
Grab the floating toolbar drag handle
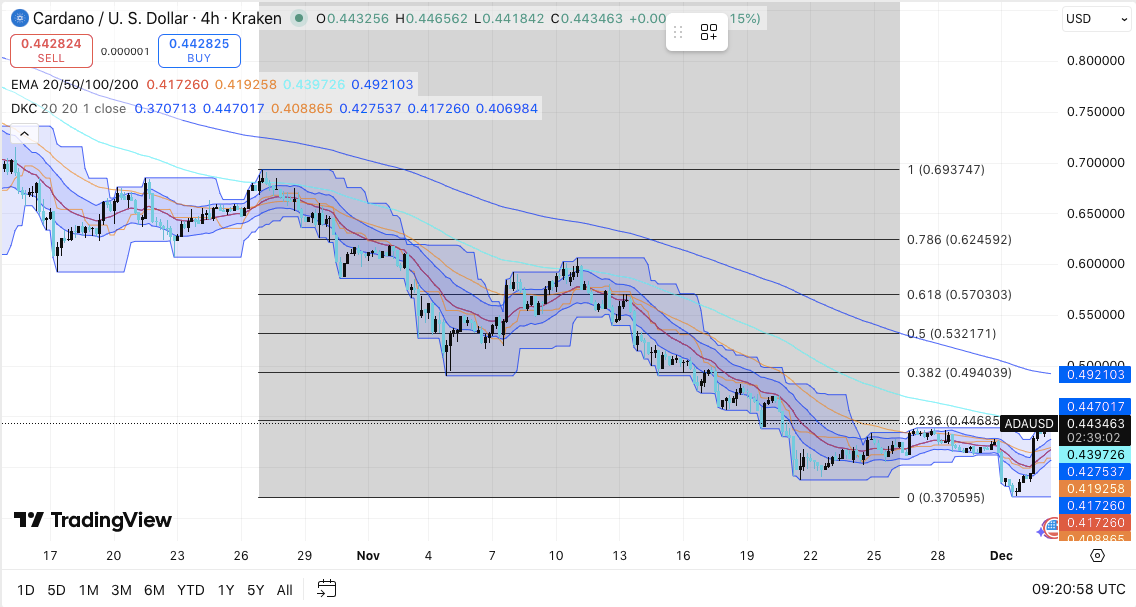pyautogui.click(x=678, y=32)
